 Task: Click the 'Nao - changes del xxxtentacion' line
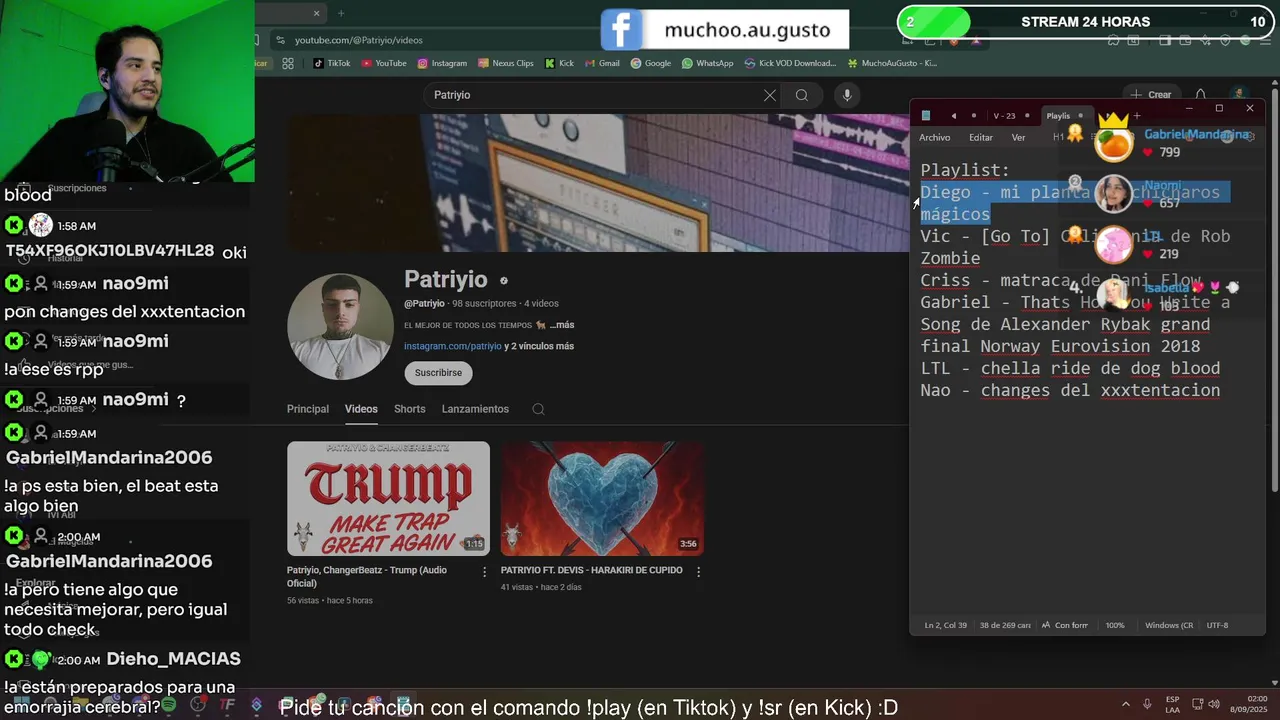pos(1070,390)
